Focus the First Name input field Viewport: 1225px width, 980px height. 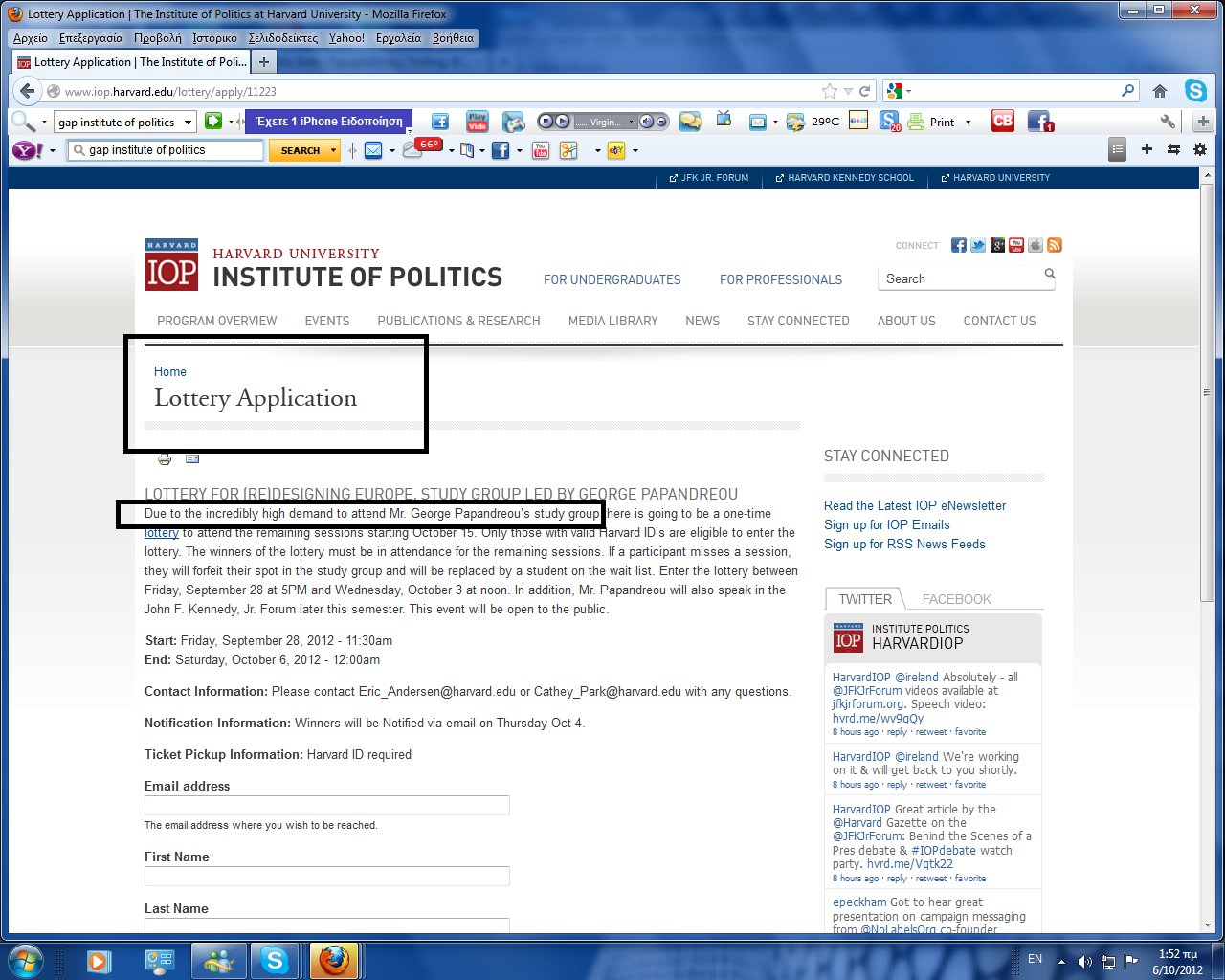(x=327, y=877)
